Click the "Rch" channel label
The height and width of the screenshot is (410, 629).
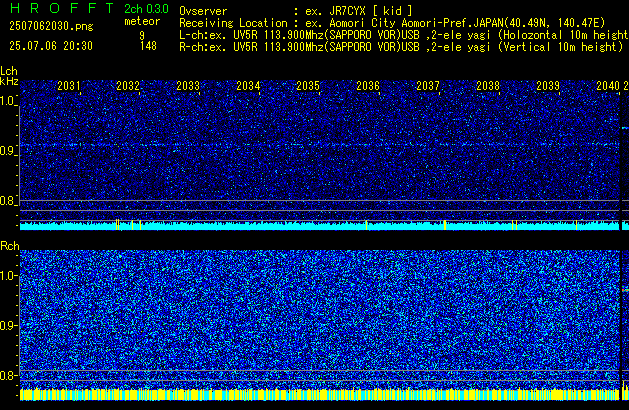click(10, 246)
